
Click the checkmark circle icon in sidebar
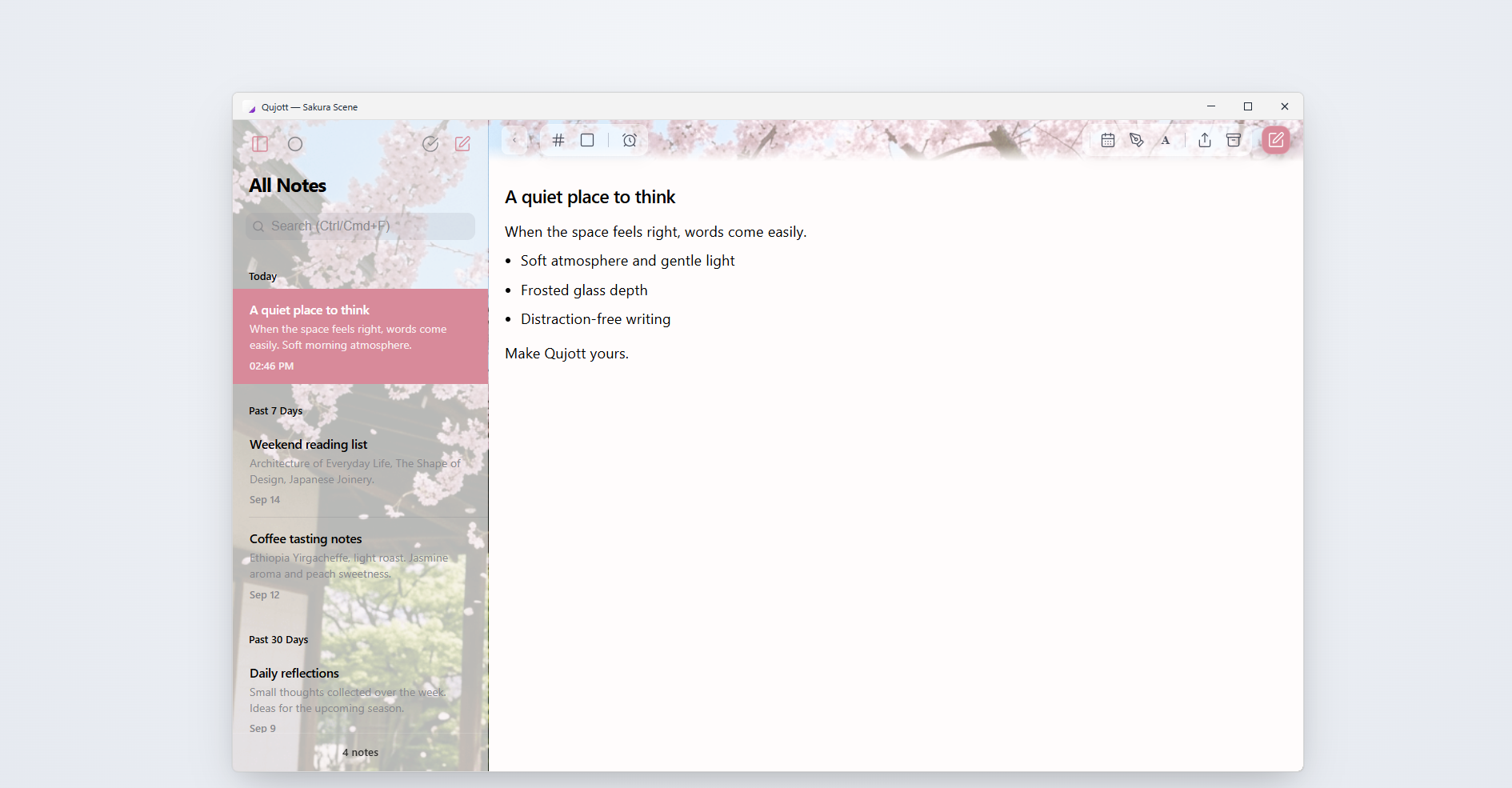point(430,144)
